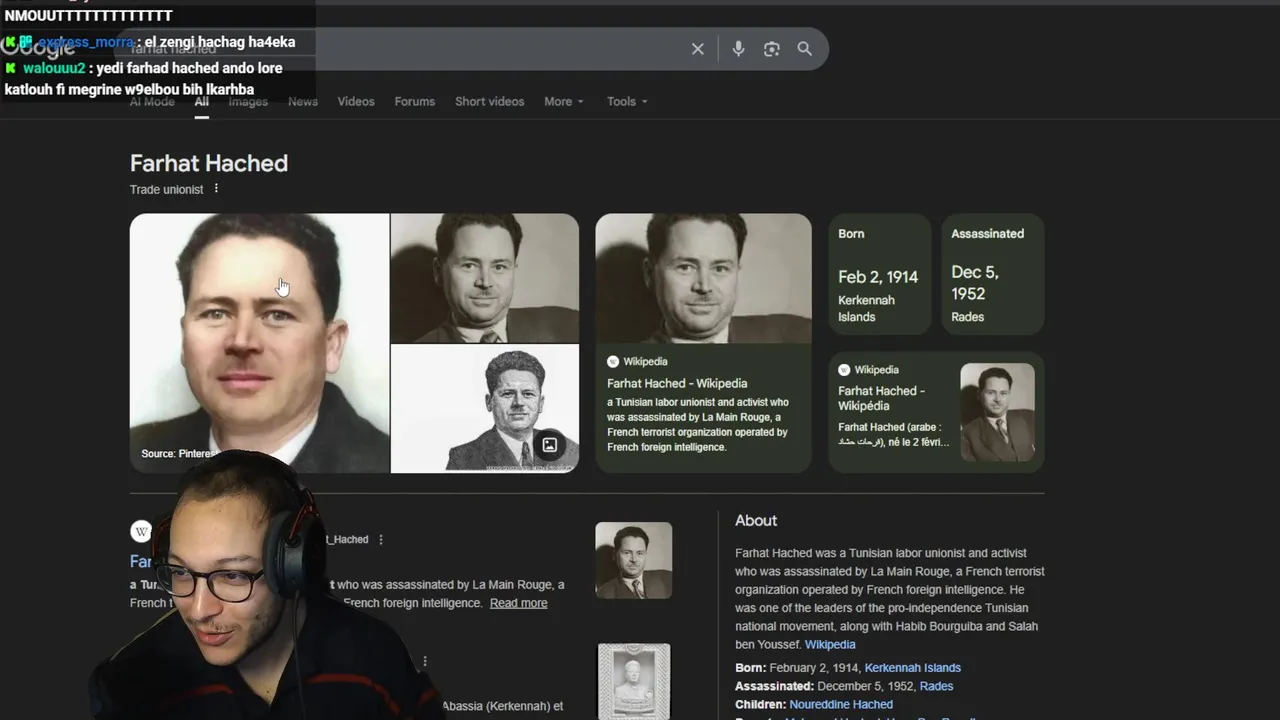Click the Assassinated Dec 5, 1952 card
This screenshot has width=1280, height=720.
992,274
